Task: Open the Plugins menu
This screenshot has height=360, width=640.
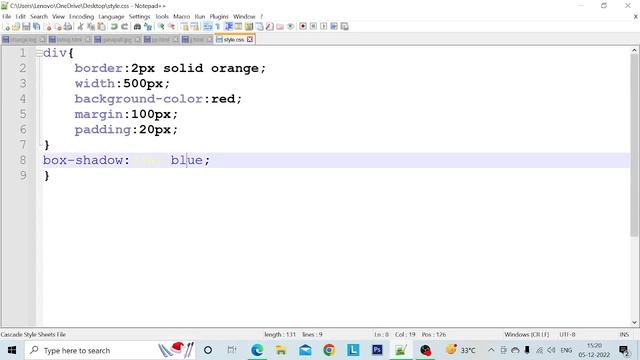Action: (x=219, y=17)
